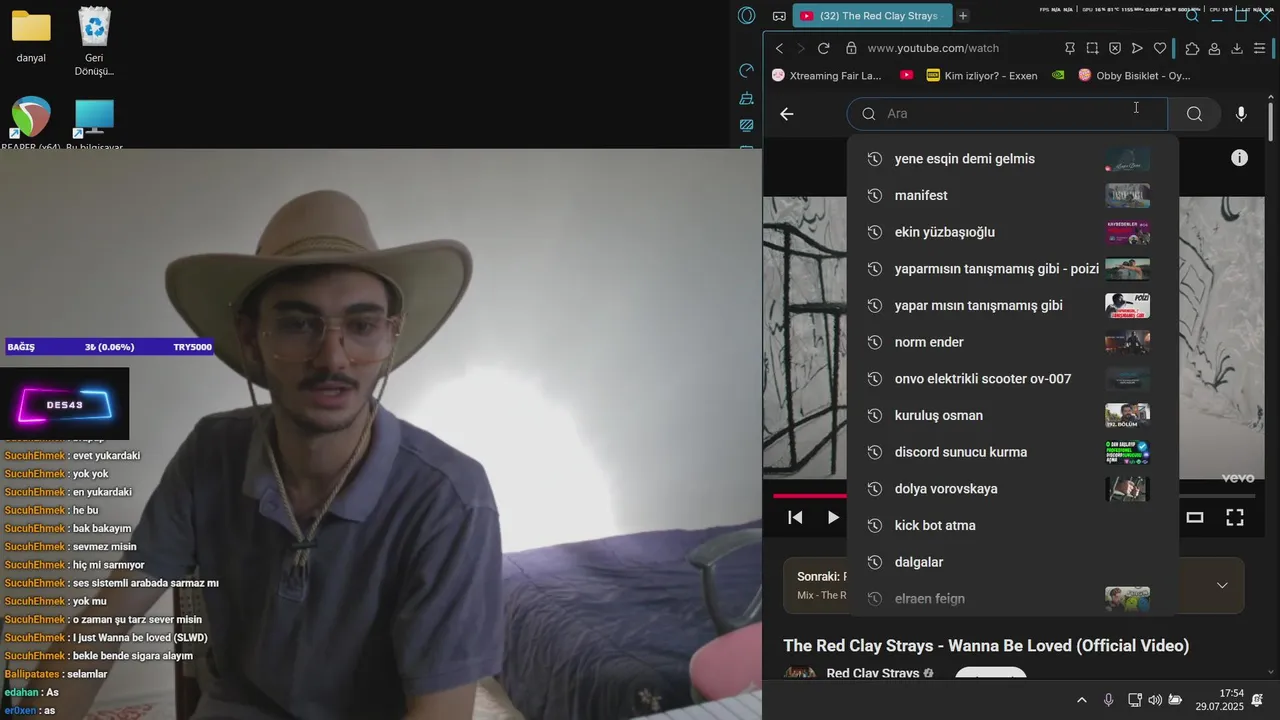Image resolution: width=1280 pixels, height=720 pixels.
Task: Open Geri Dönüşüm recycle bin icon
Action: tap(94, 42)
